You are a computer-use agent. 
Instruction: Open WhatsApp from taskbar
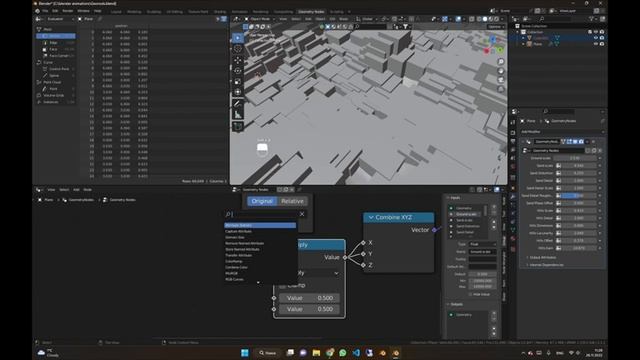click(342, 353)
